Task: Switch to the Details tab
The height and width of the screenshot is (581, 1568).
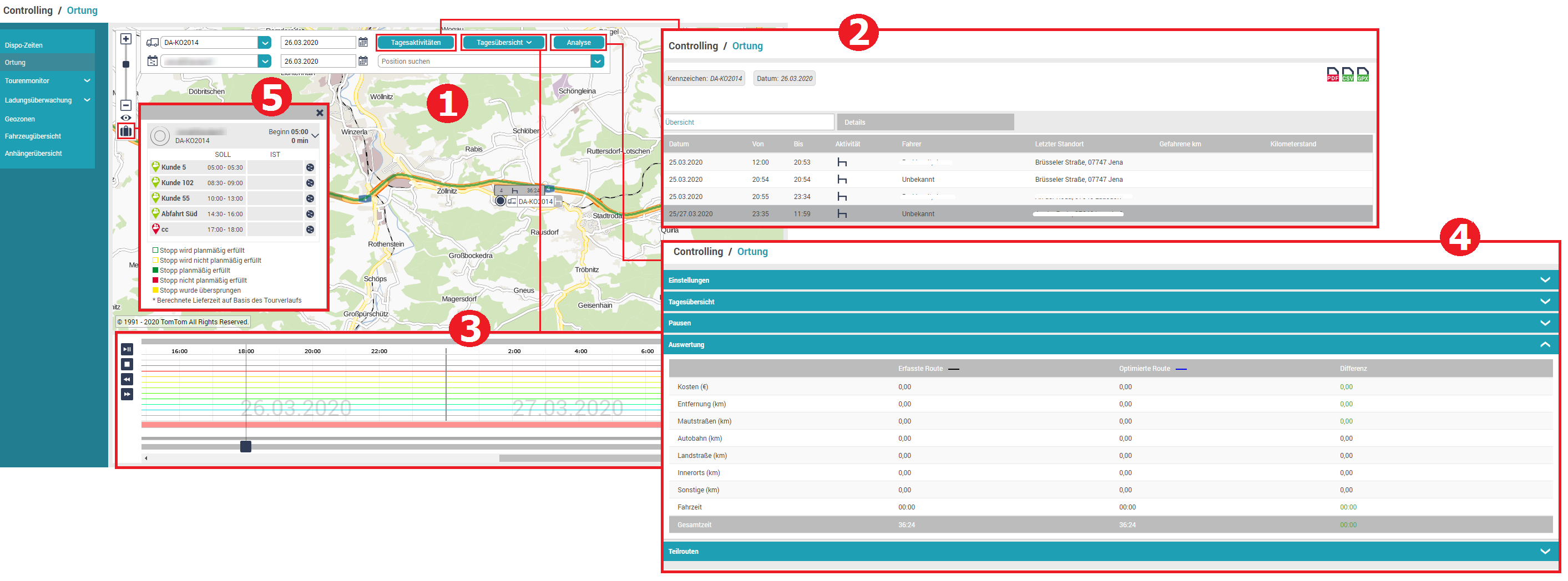Action: [x=925, y=123]
